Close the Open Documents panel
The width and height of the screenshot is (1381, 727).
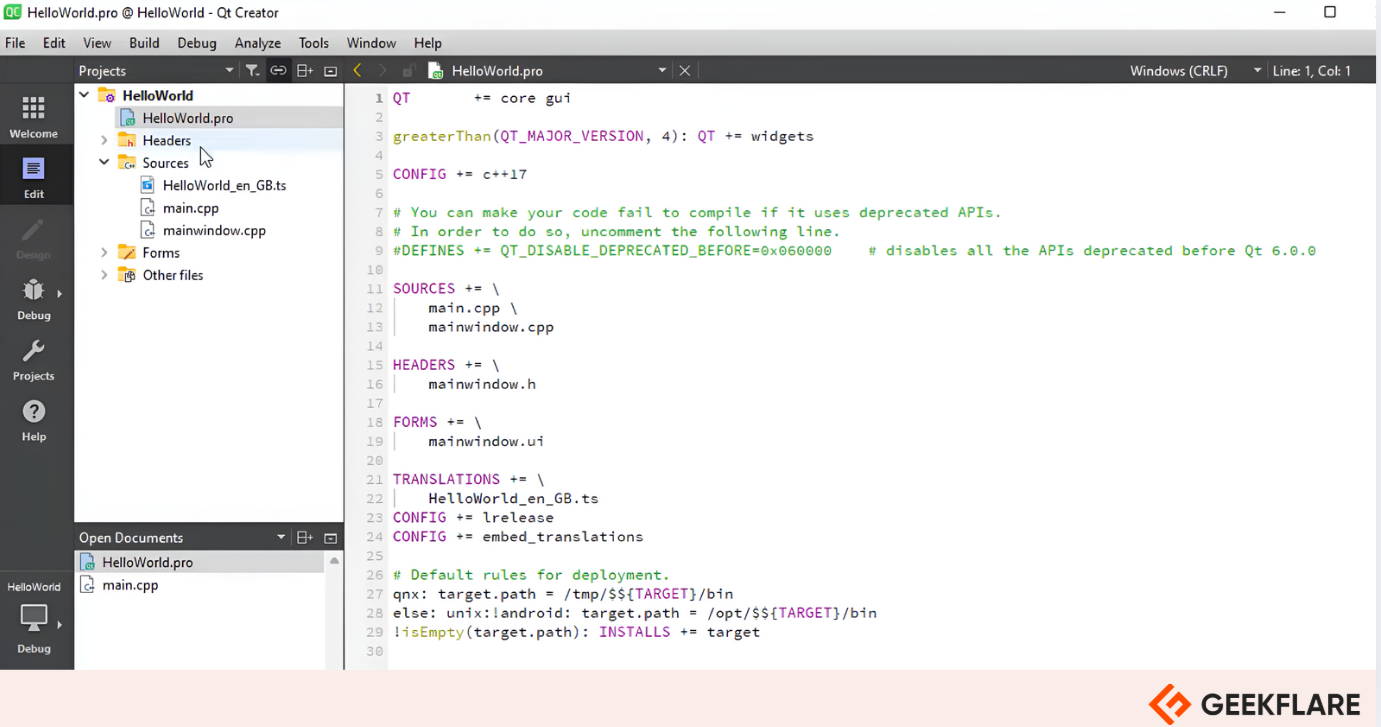click(330, 538)
